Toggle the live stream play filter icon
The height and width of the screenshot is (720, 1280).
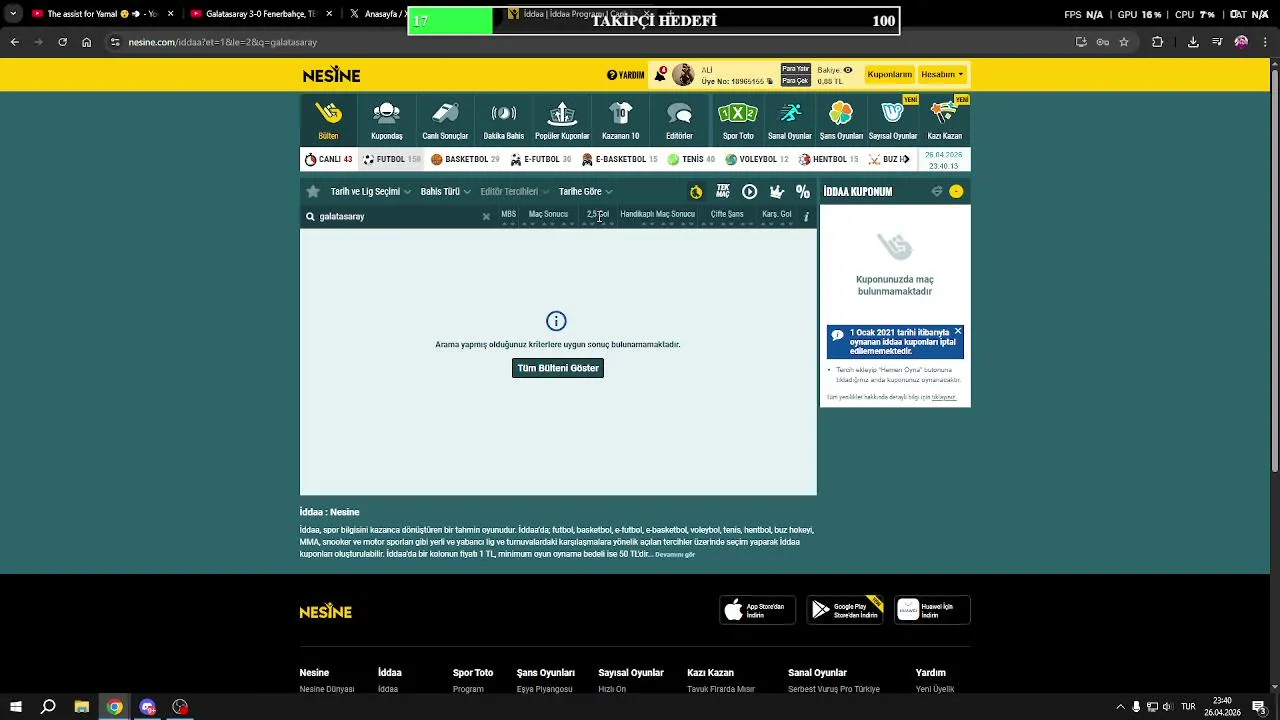pos(750,191)
